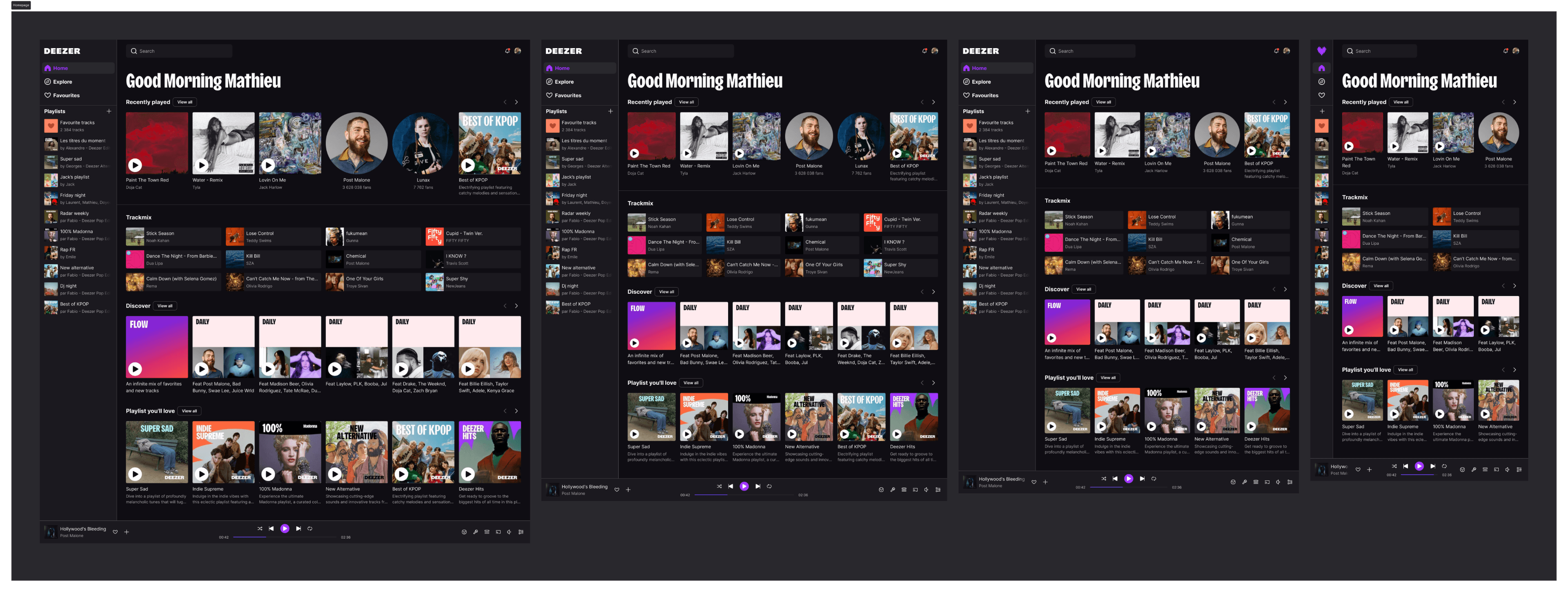Image resolution: width=1568 pixels, height=592 pixels.
Task: Open notifications bell in the leftmost frame
Action: pyautogui.click(x=507, y=51)
